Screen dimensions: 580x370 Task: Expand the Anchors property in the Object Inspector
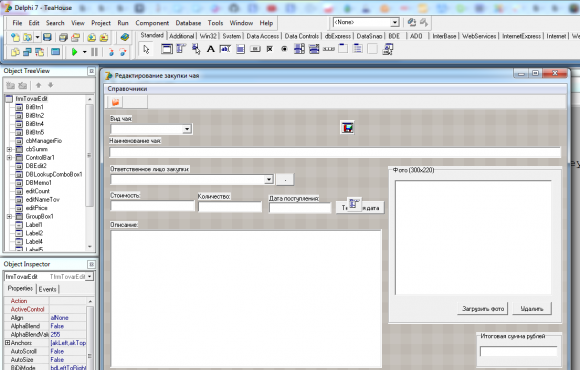click(7, 343)
